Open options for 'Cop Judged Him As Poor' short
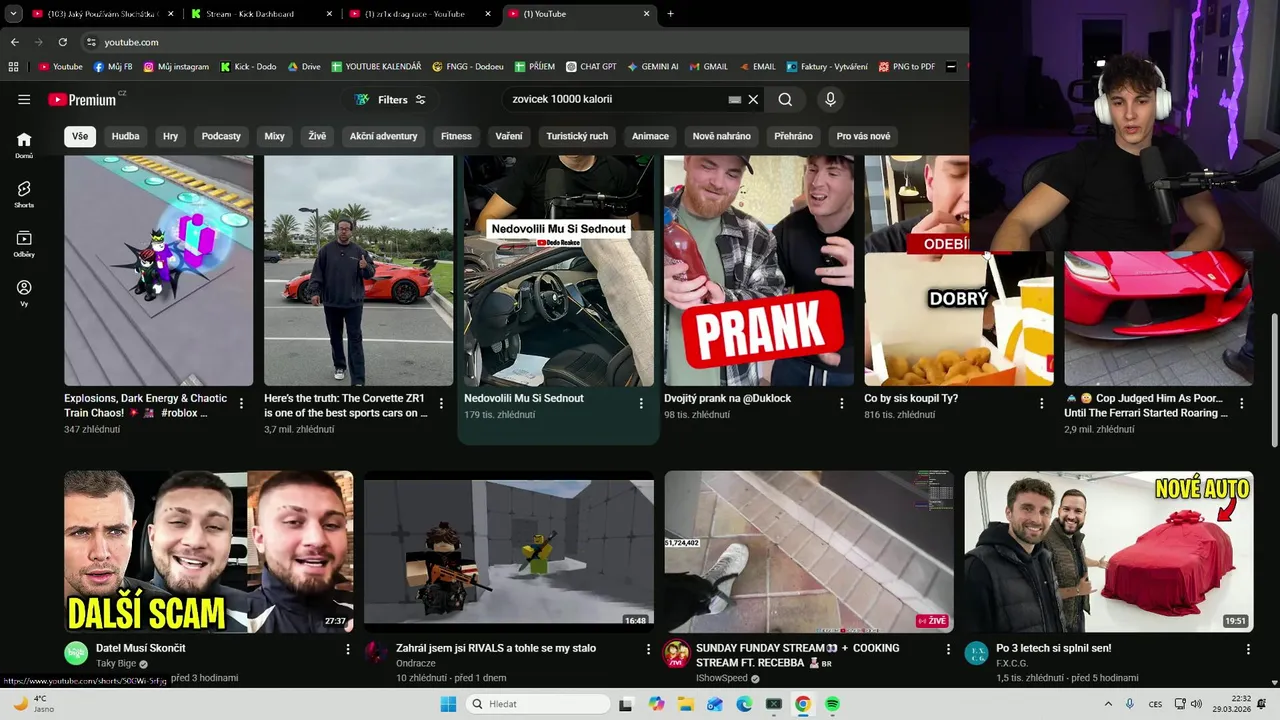The width and height of the screenshot is (1280, 720). pyautogui.click(x=1241, y=403)
